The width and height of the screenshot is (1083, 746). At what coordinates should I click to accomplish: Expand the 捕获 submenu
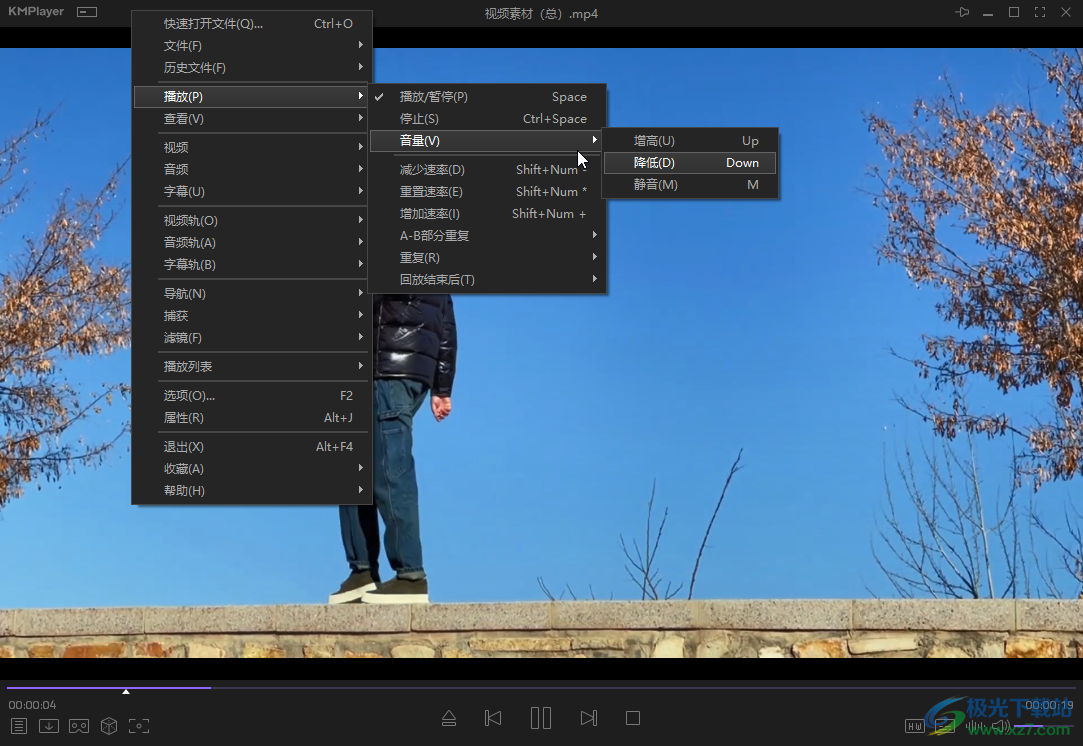pyautogui.click(x=251, y=316)
